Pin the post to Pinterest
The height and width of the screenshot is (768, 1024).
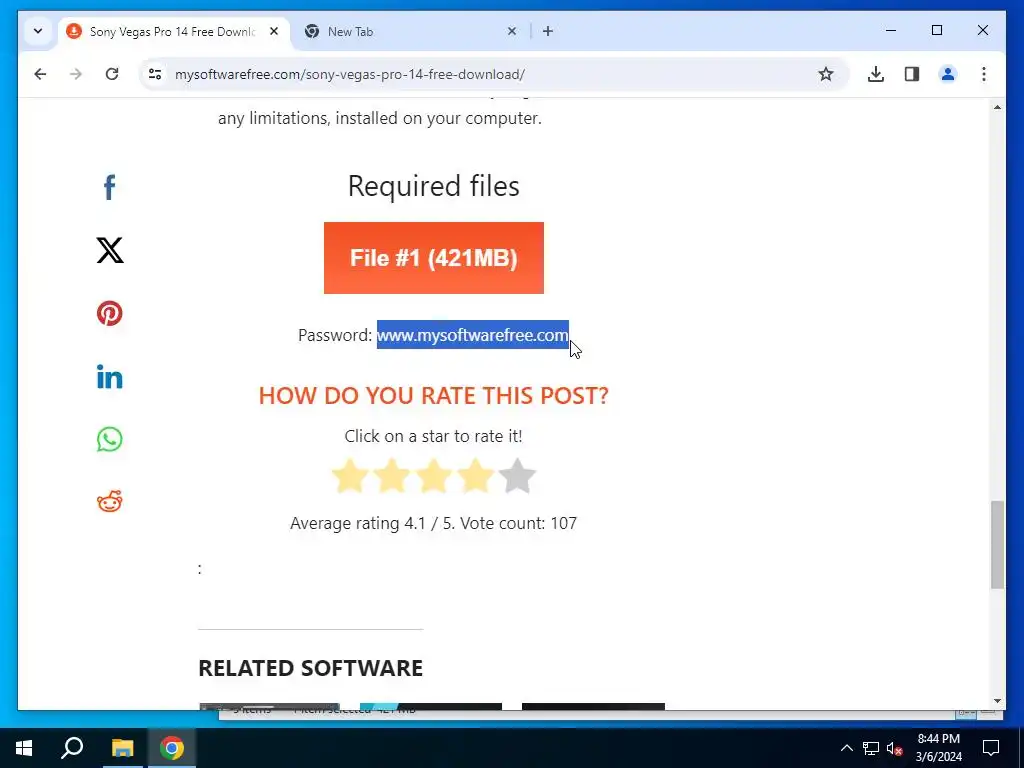(110, 313)
